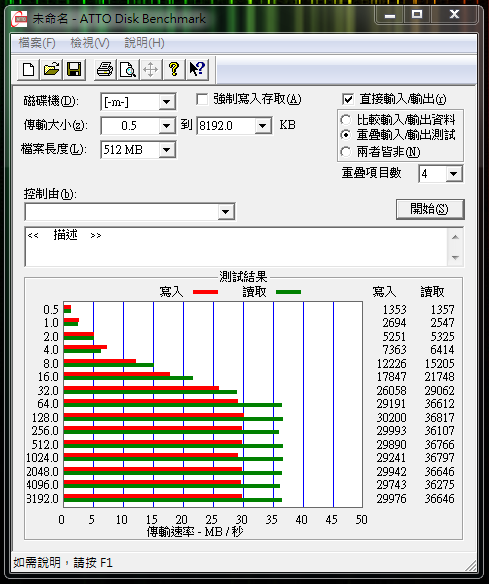Expand the 512 MB file length dropdown

click(167, 150)
